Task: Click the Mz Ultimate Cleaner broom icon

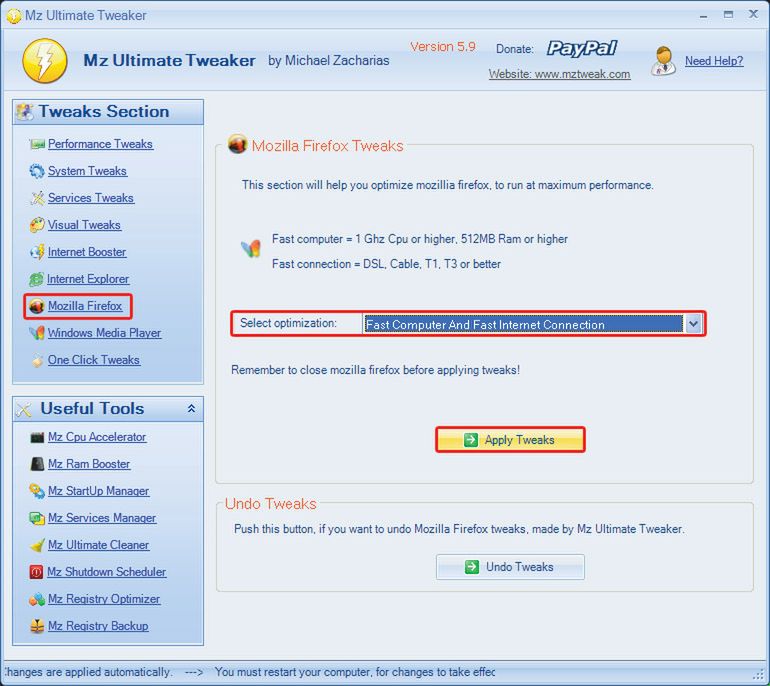Action: point(37,545)
